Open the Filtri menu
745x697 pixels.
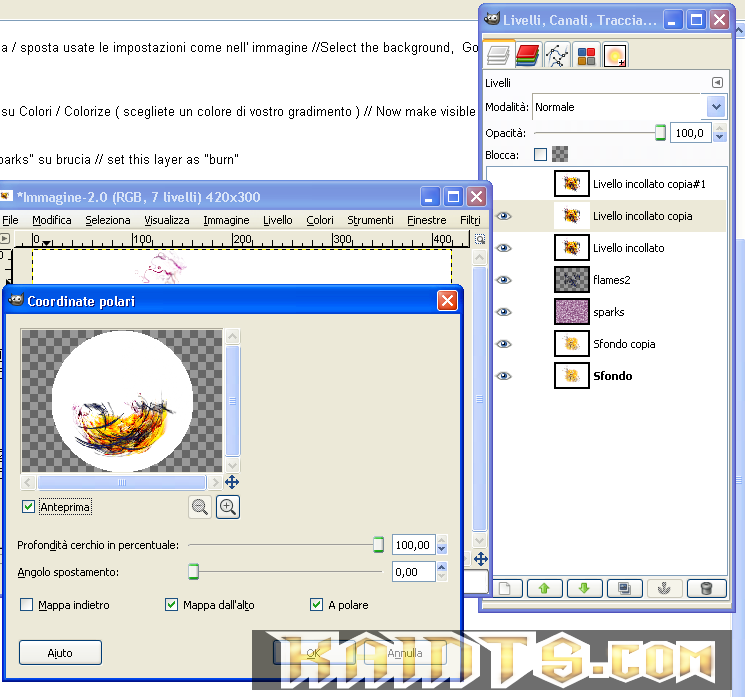[470, 220]
